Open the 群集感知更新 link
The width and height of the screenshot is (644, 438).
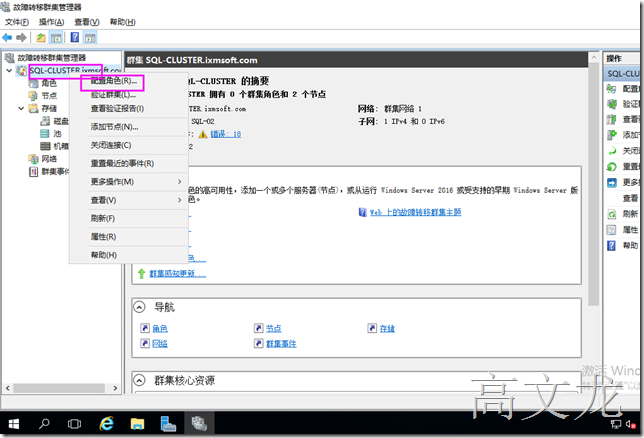[x=177, y=274]
